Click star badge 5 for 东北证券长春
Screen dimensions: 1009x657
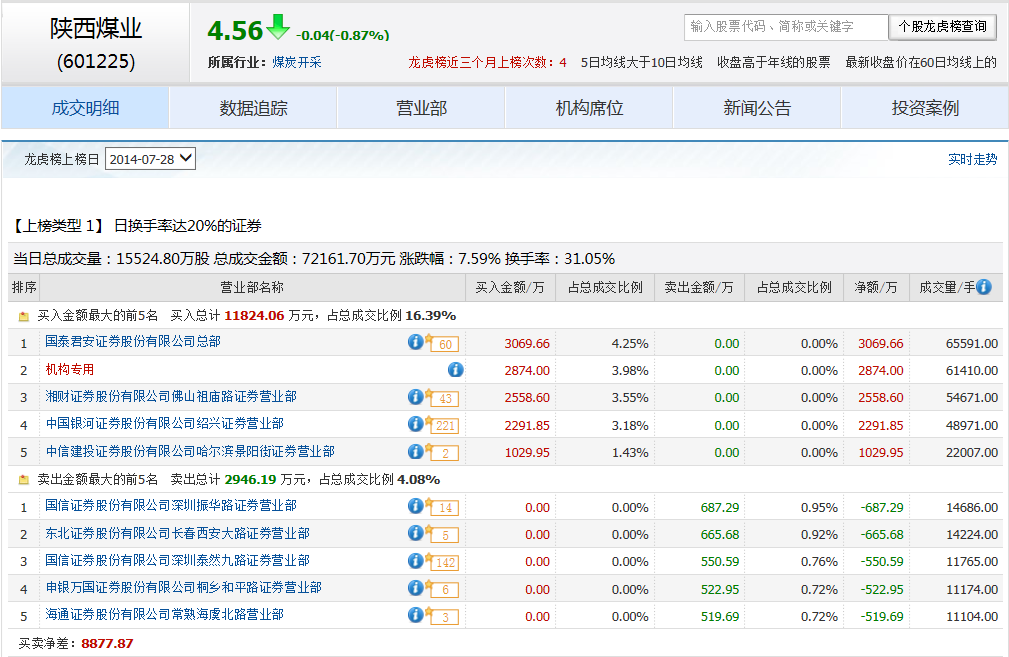coord(442,534)
